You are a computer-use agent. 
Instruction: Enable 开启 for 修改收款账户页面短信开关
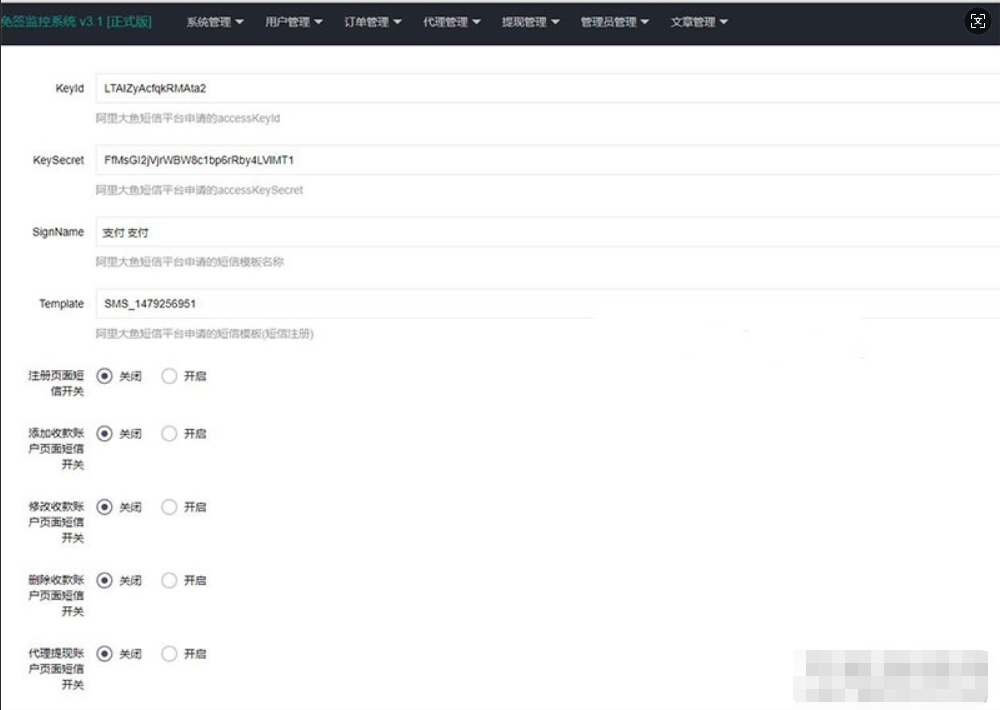(168, 507)
